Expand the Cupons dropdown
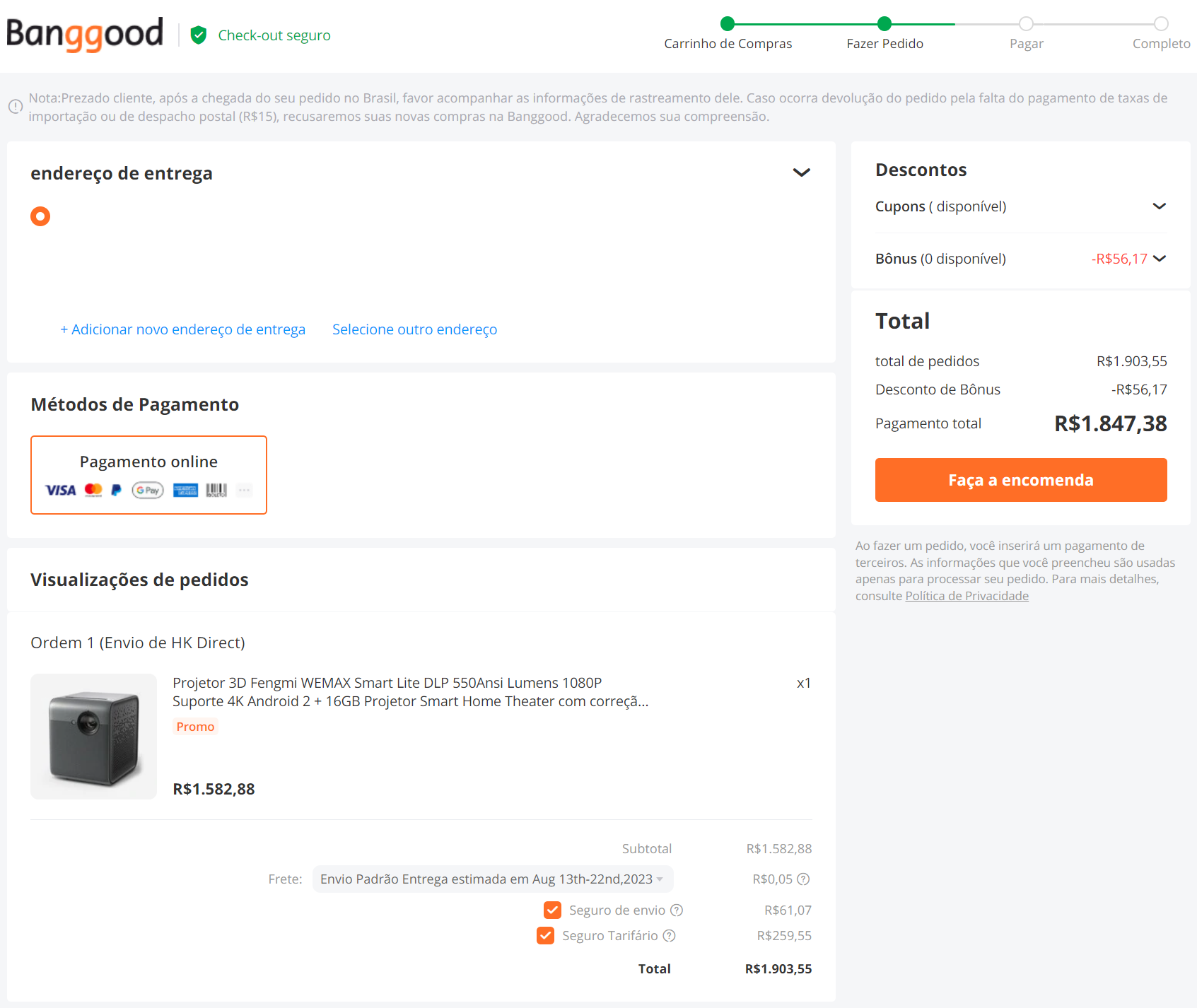This screenshot has width=1197, height=1008. click(1159, 206)
